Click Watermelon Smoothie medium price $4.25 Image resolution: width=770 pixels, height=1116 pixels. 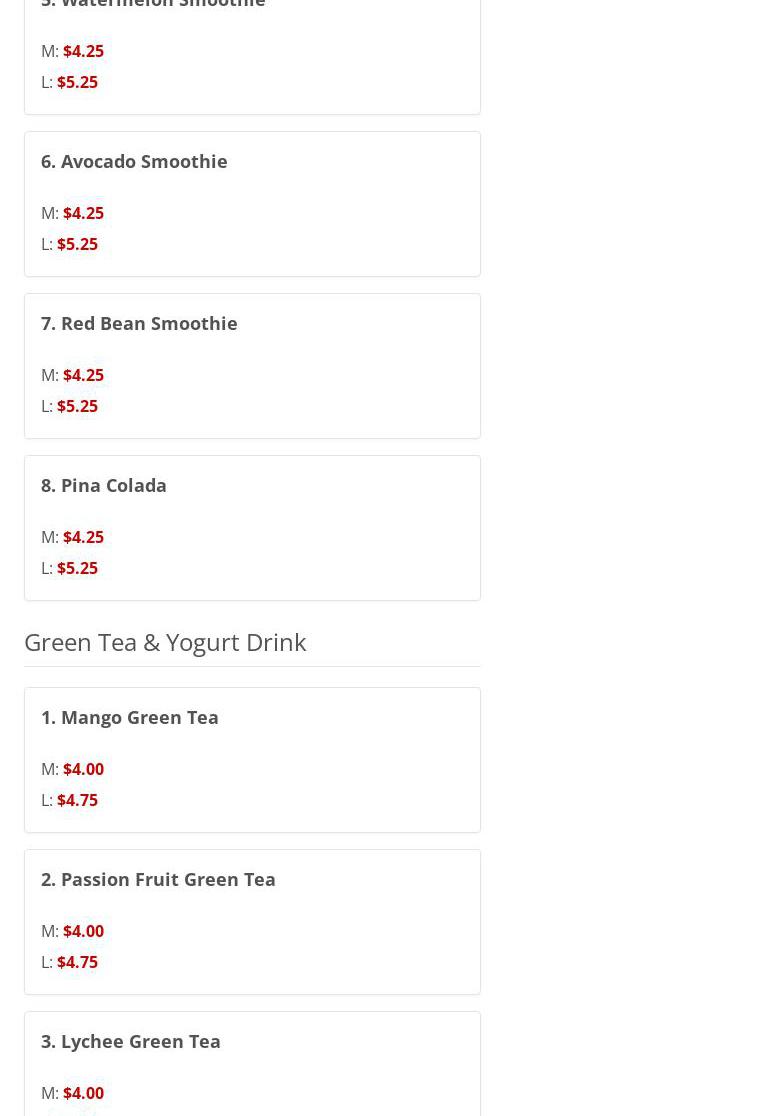[x=83, y=51]
